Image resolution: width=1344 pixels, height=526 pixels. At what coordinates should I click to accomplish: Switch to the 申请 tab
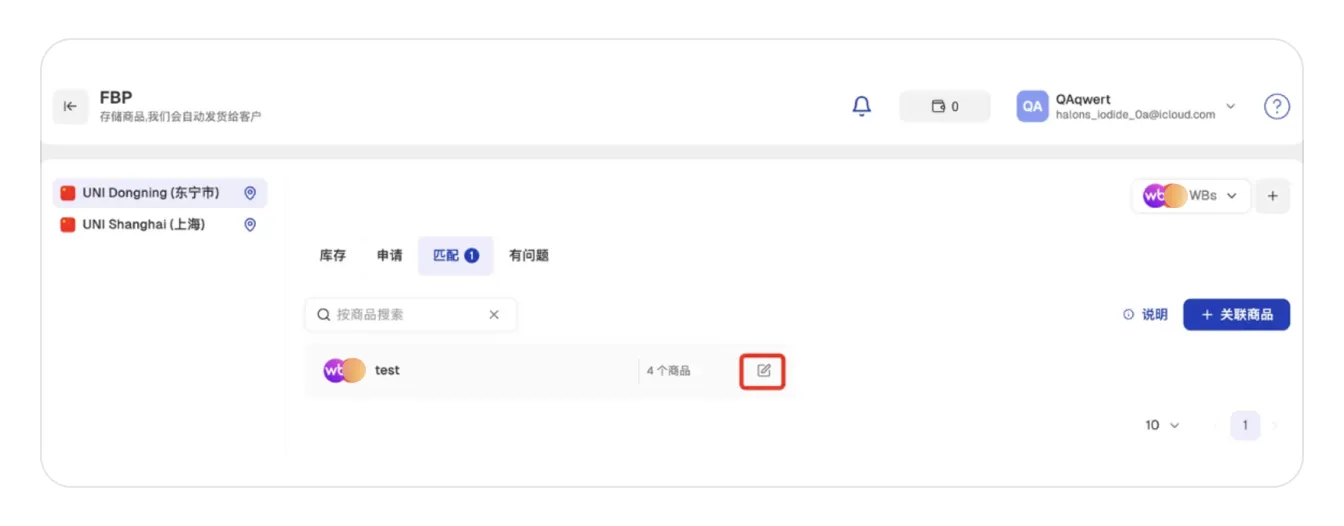390,256
